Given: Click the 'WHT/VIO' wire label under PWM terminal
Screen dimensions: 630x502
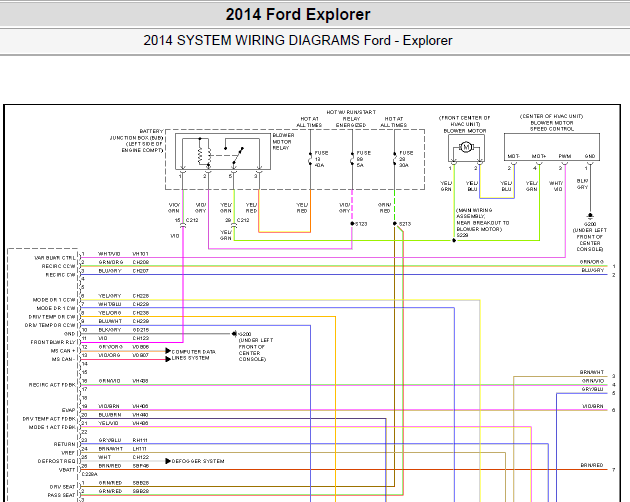Looking at the screenshot, I should tap(556, 186).
